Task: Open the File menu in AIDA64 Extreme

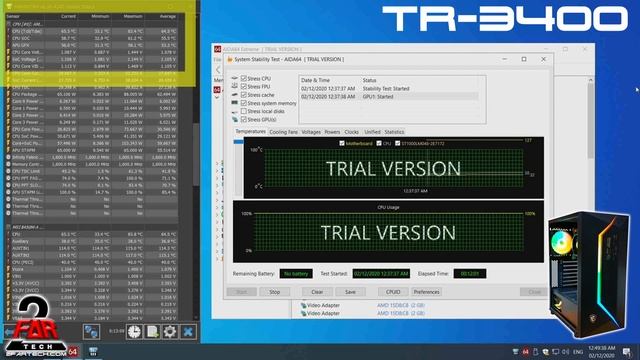Action: point(217,60)
